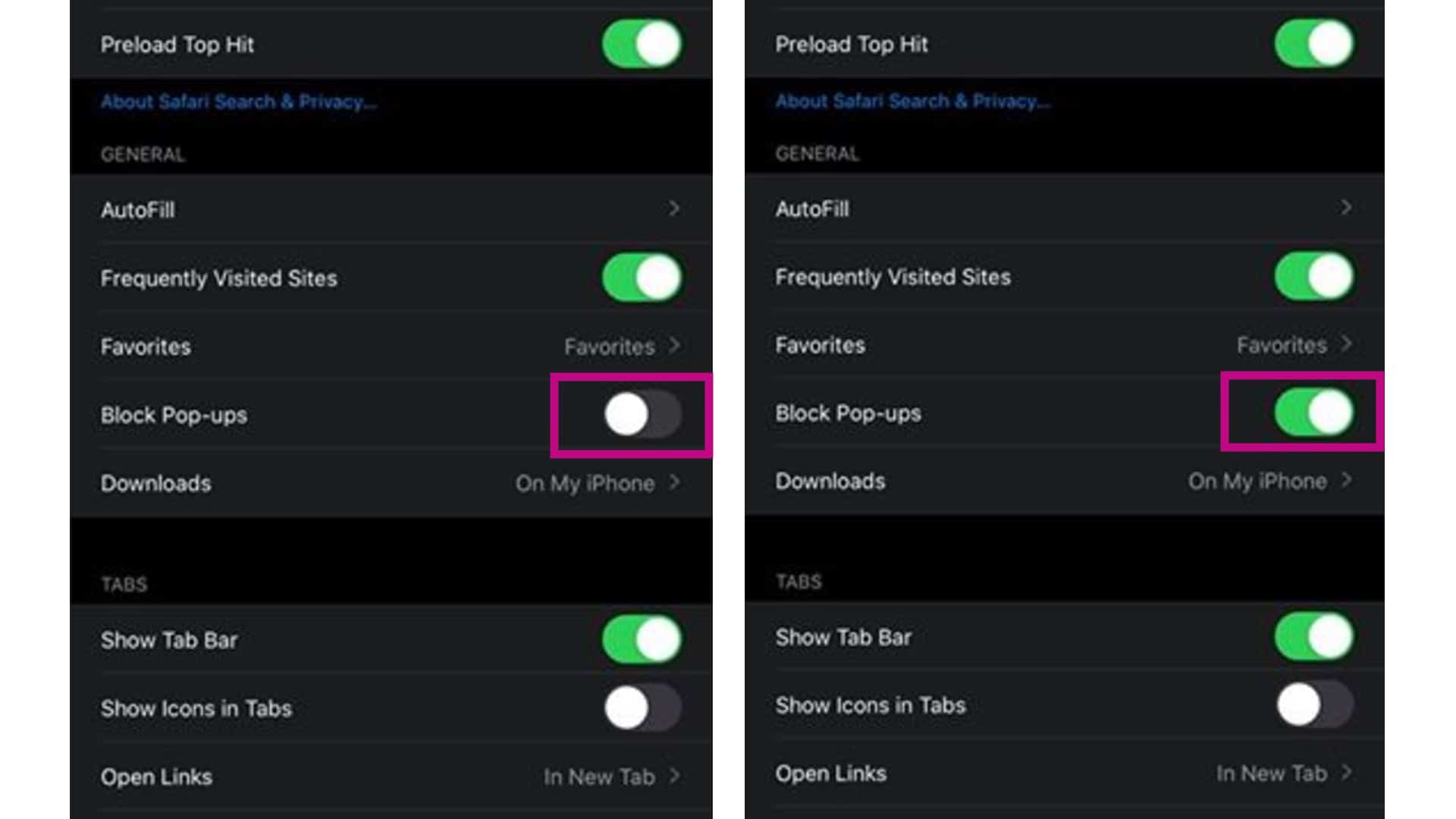Viewport: 1456px width, 819px height.
Task: Toggle Show Icons in Tabs left screen
Action: [x=641, y=707]
